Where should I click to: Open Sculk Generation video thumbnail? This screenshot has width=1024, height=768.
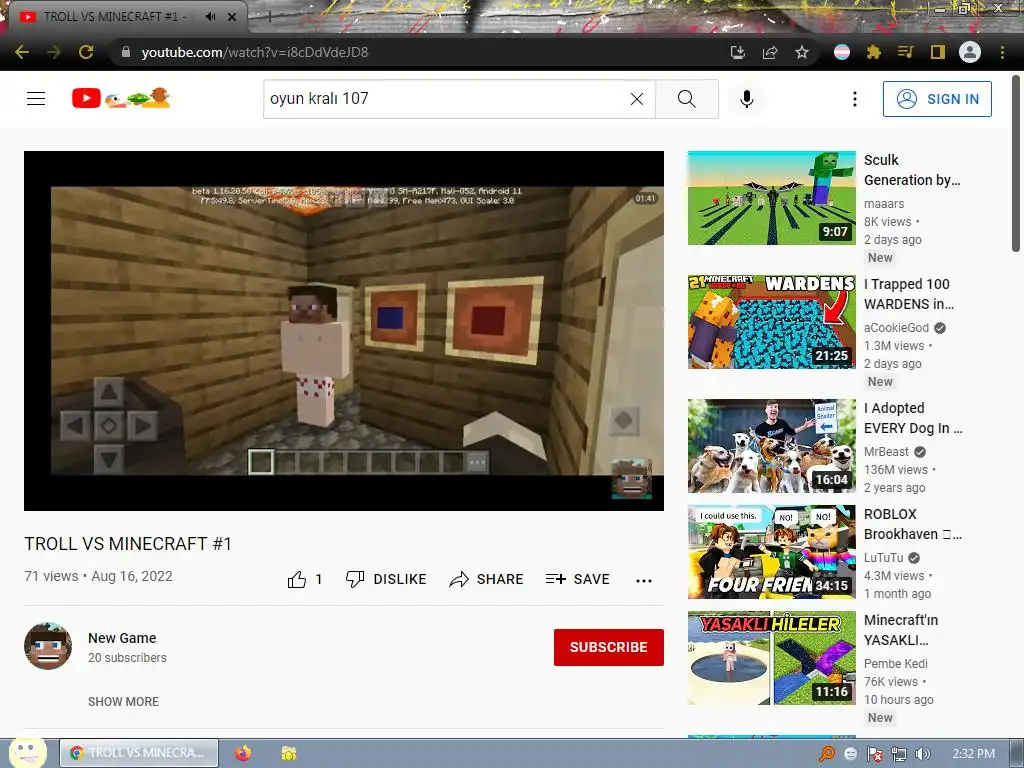point(771,198)
